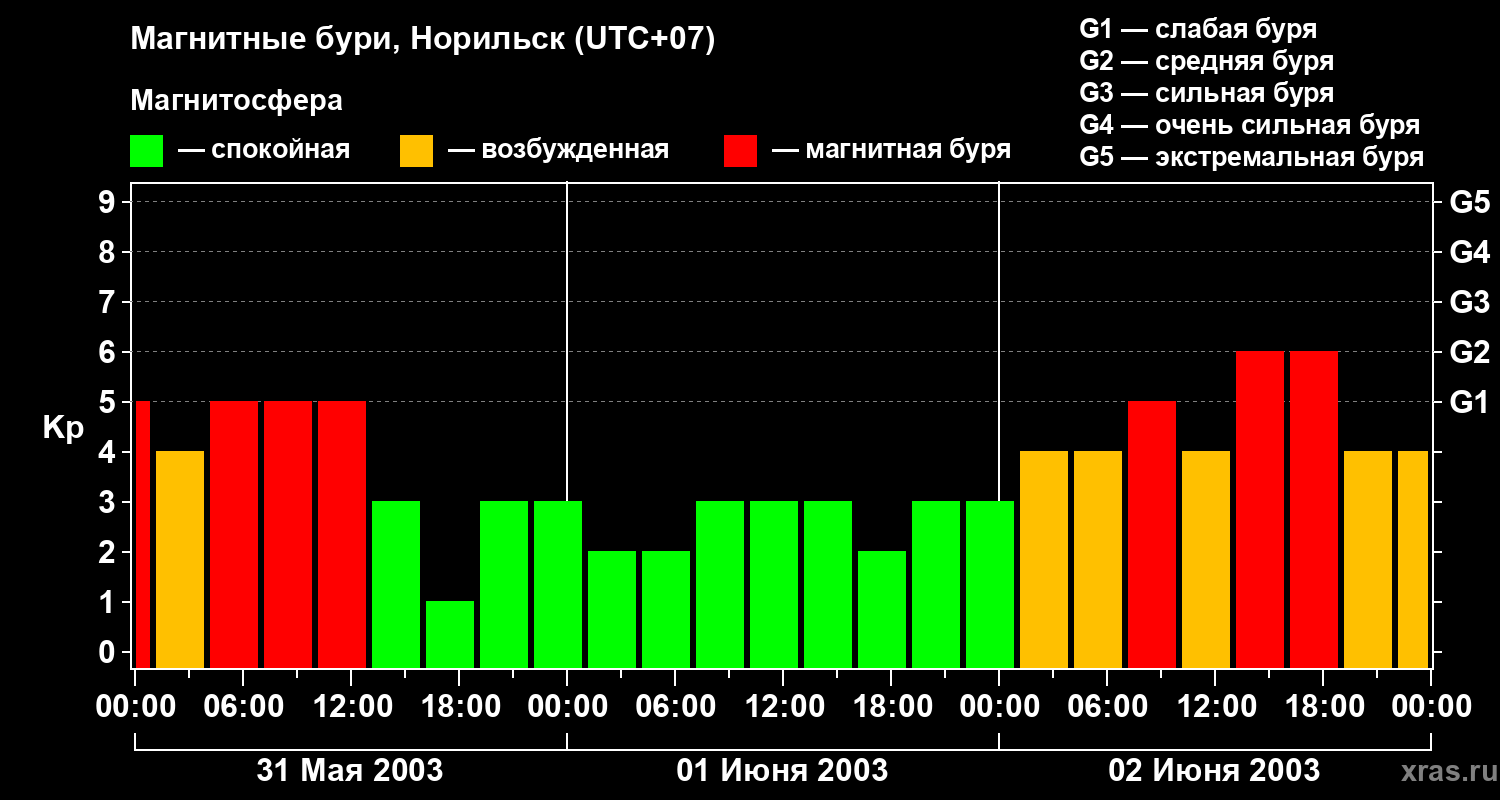The width and height of the screenshot is (1500, 800).
Task: Click the orange bar between red bars on 02 Июня
Action: (x=1206, y=559)
